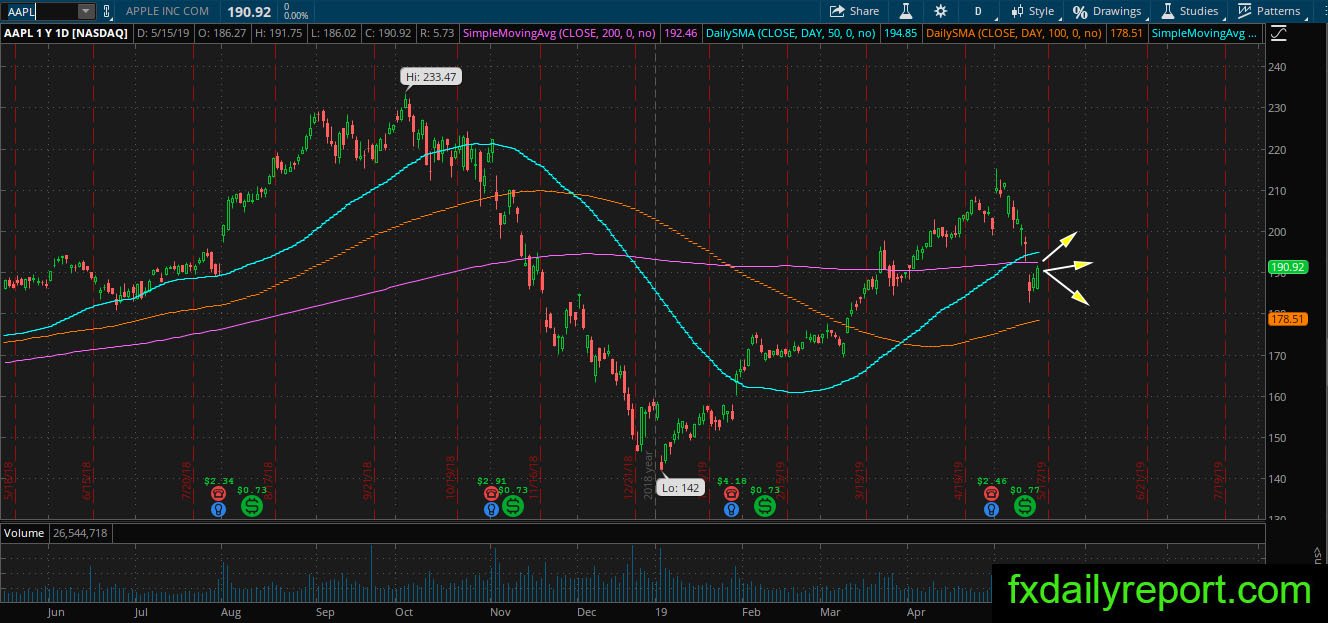This screenshot has height=623, width=1328.
Task: Click the green dividend icon near Feb
Action: [x=765, y=506]
